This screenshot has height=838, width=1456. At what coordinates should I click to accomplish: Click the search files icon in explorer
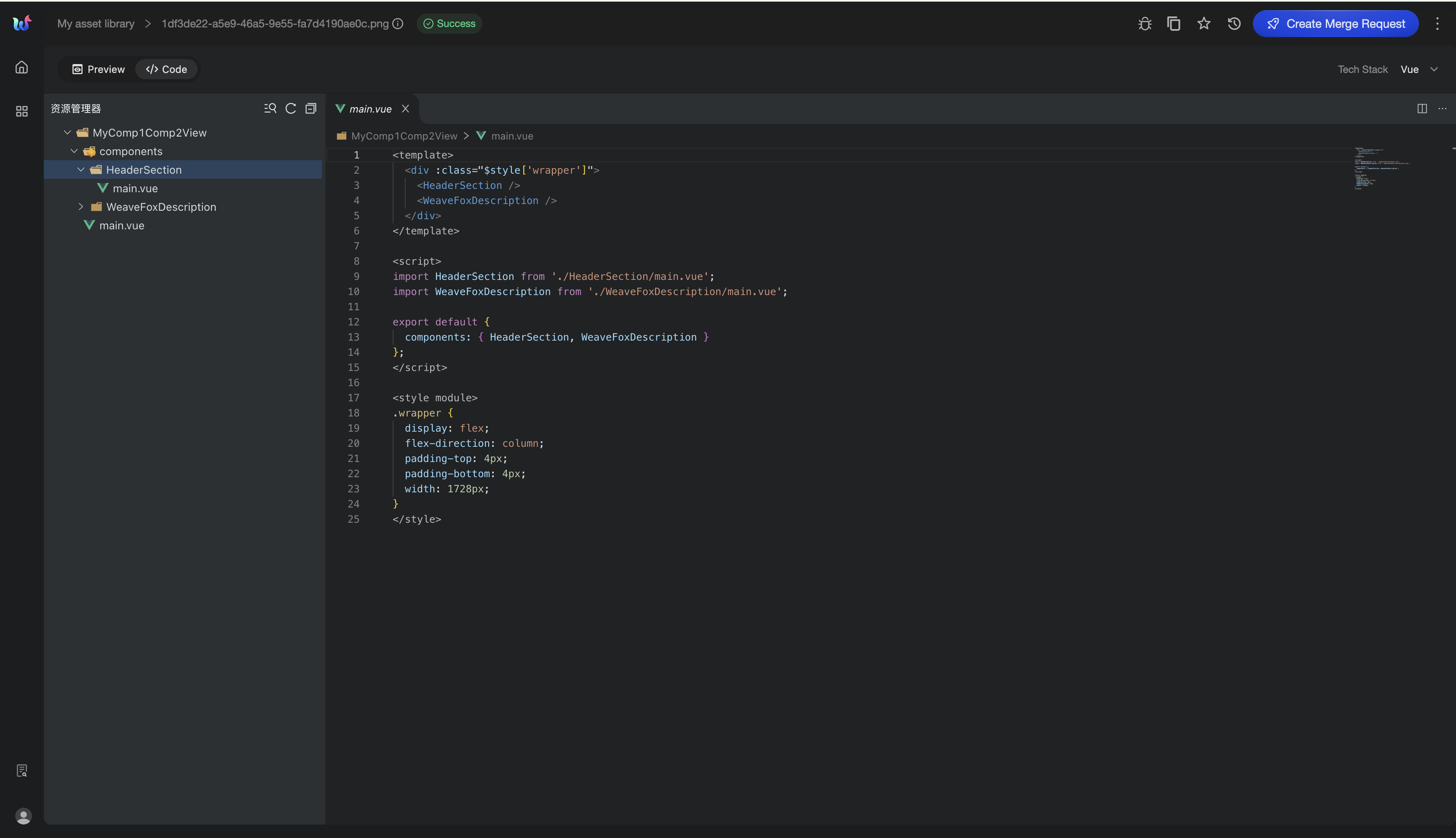pos(270,108)
